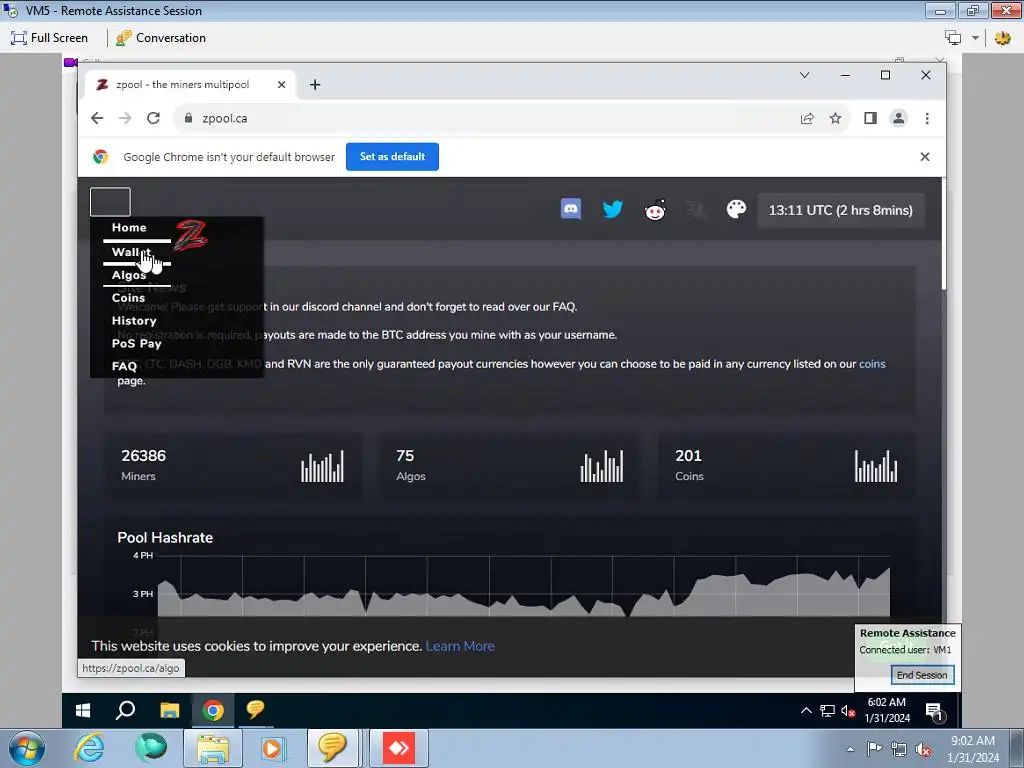Image resolution: width=1024 pixels, height=768 pixels.
Task: Select History in site menu
Action: [x=134, y=321]
